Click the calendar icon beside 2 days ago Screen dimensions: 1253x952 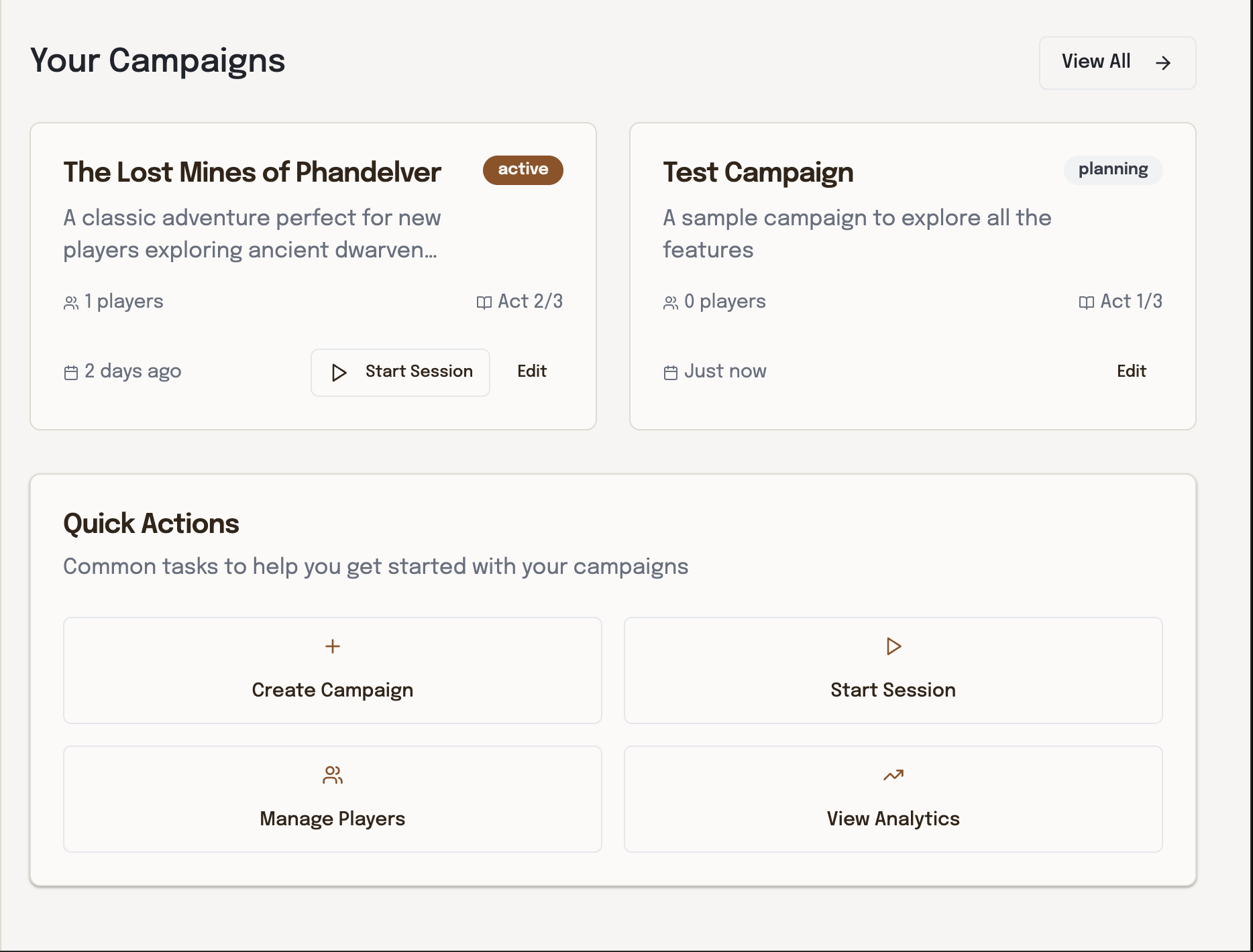(71, 373)
